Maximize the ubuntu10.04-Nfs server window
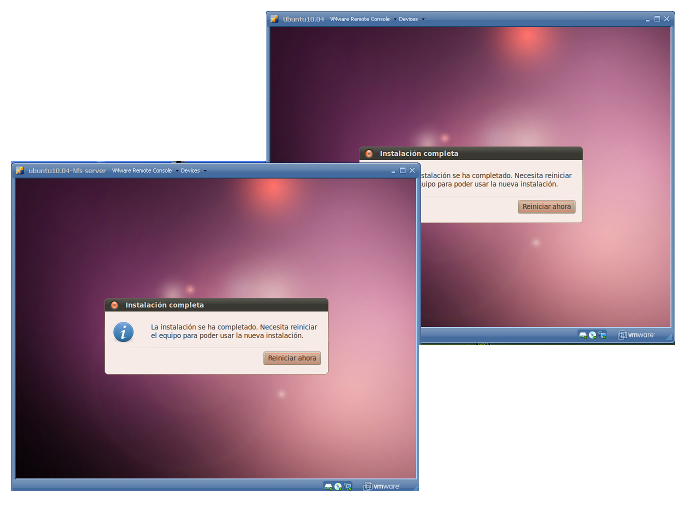This screenshot has height=507, width=691. [x=402, y=171]
